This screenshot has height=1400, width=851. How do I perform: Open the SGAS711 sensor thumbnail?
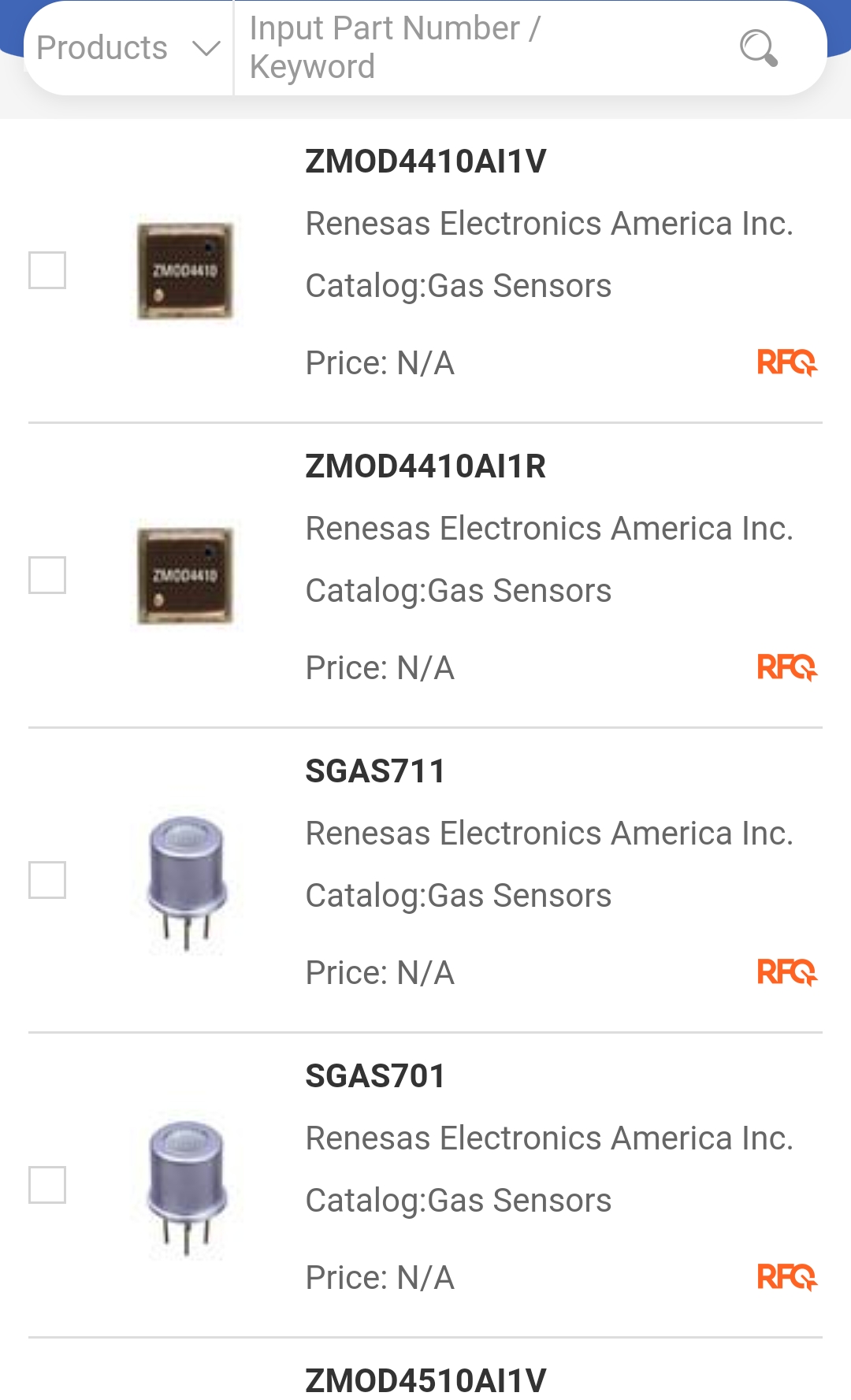[187, 882]
